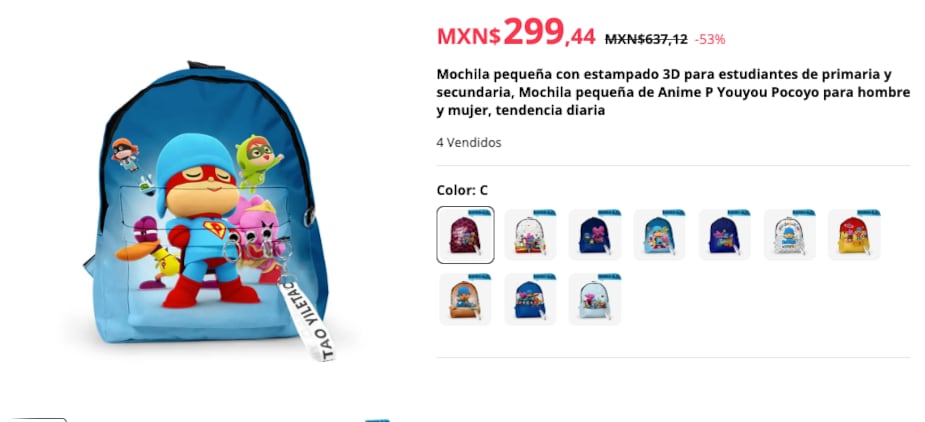Click the crossed-out MXN$637,12 original price
Viewport: 925px width, 422px height.
point(646,40)
